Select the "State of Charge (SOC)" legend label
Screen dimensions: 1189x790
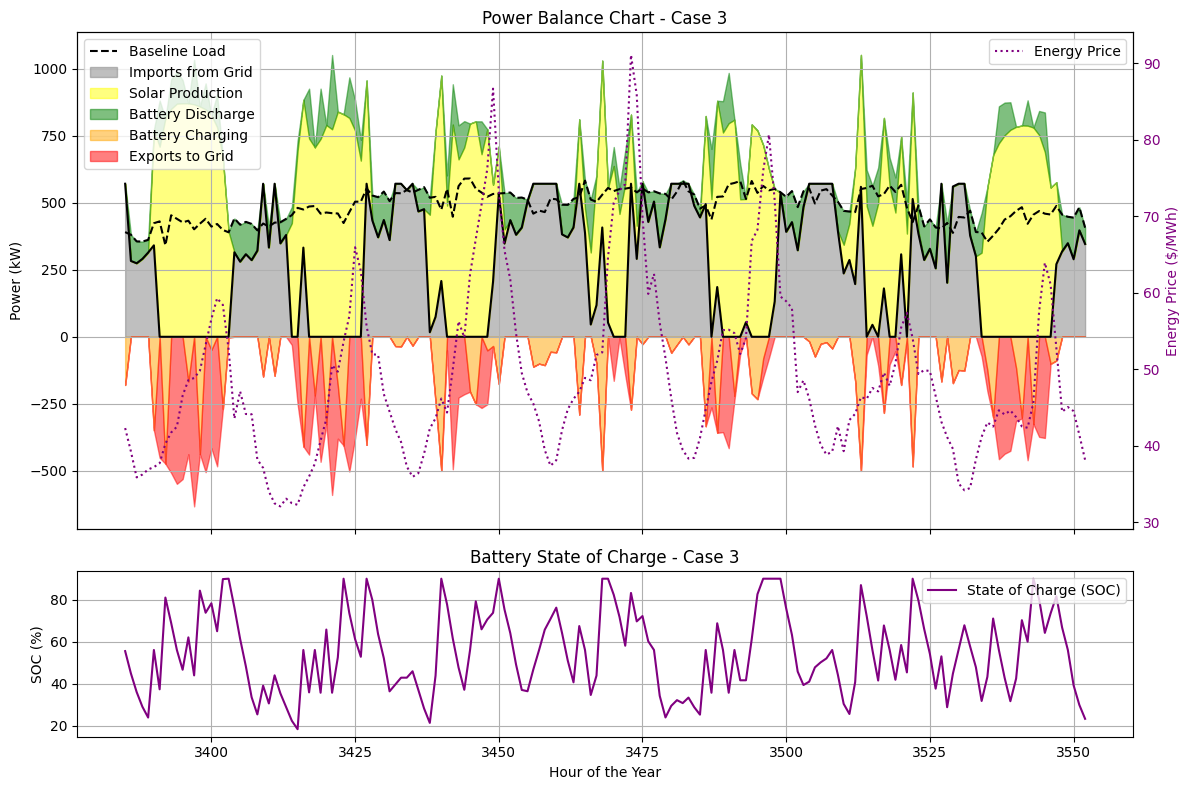pyautogui.click(x=1043, y=590)
